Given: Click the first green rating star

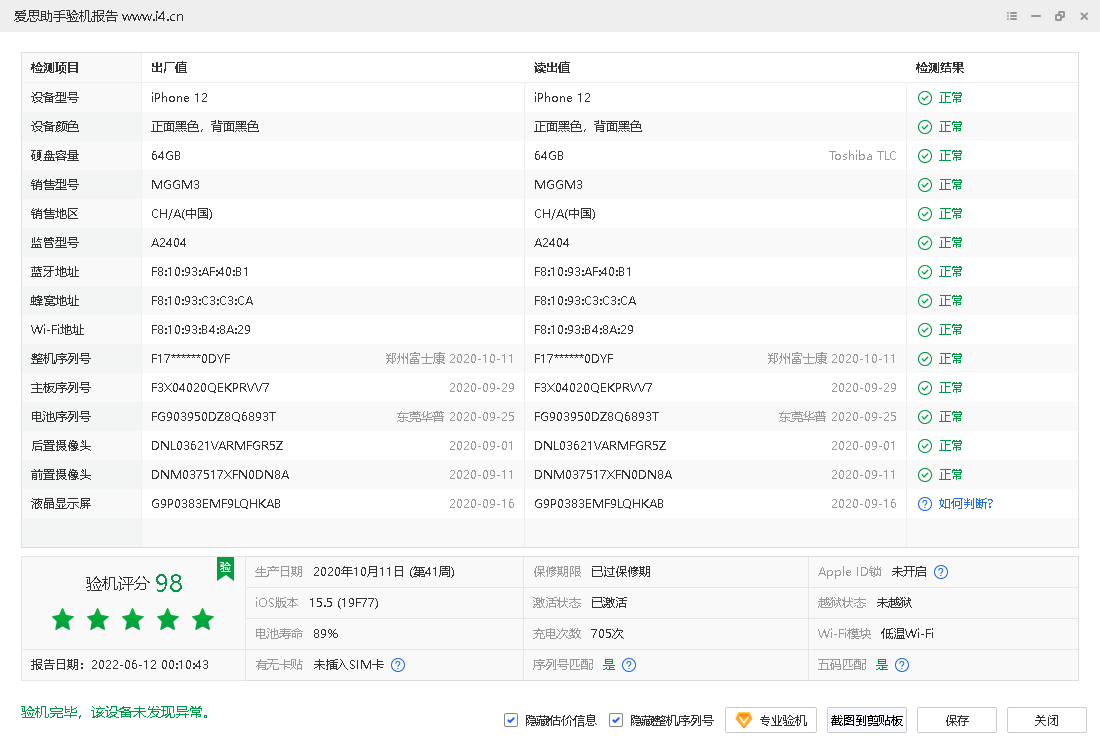Looking at the screenshot, I should (x=63, y=619).
